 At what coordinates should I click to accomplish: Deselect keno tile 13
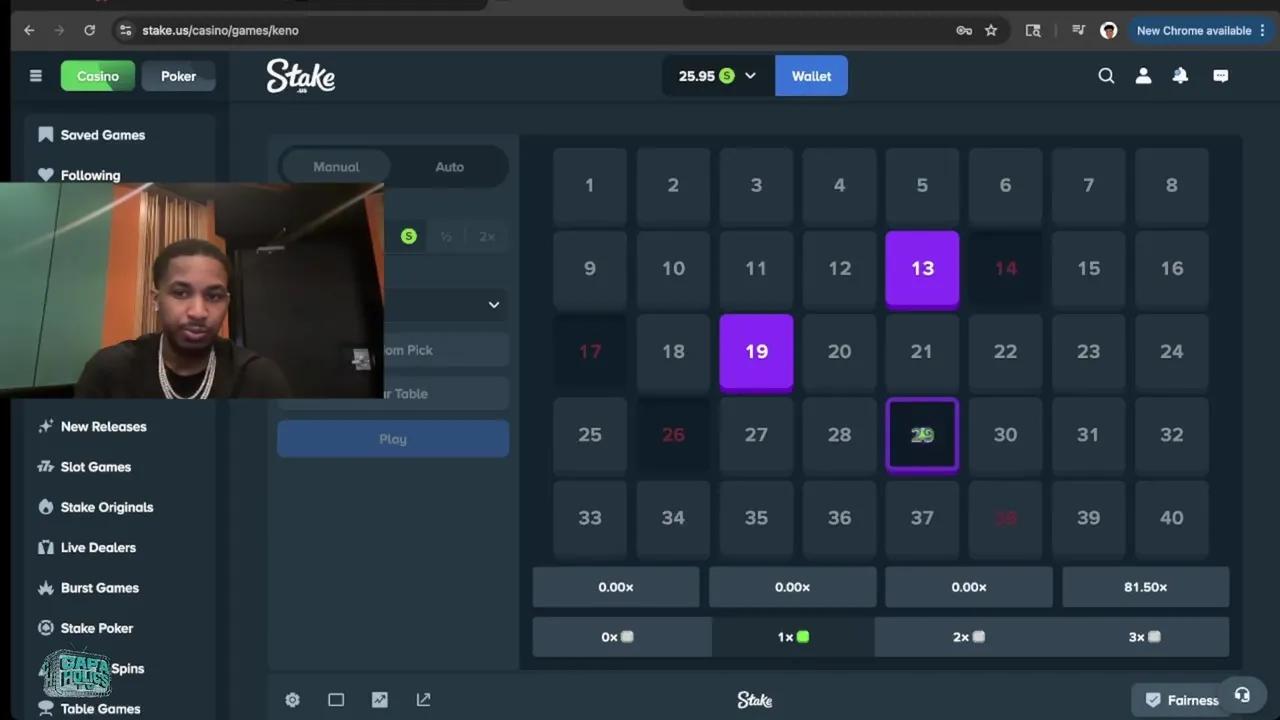(922, 268)
